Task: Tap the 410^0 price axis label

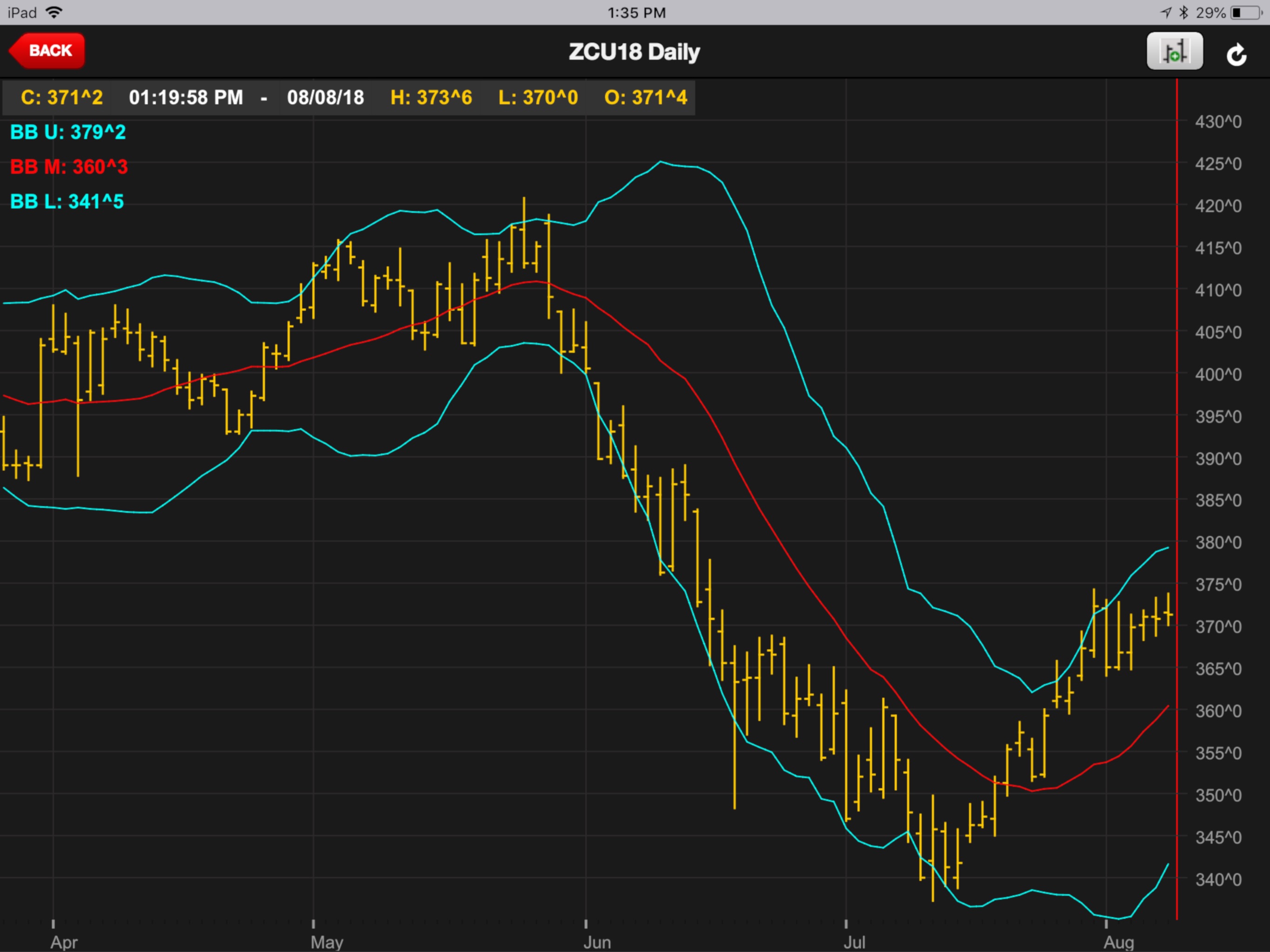Action: pyautogui.click(x=1218, y=291)
